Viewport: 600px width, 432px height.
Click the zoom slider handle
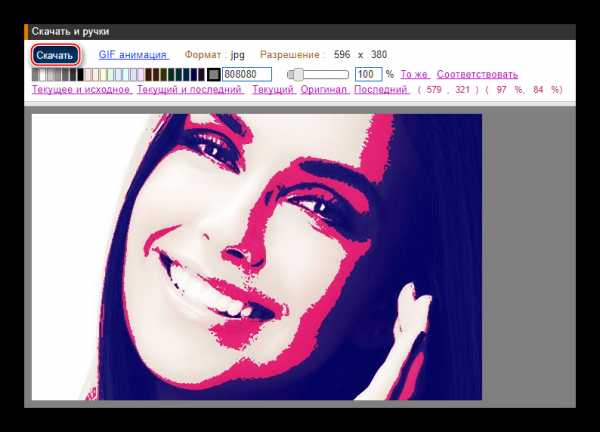[297, 74]
